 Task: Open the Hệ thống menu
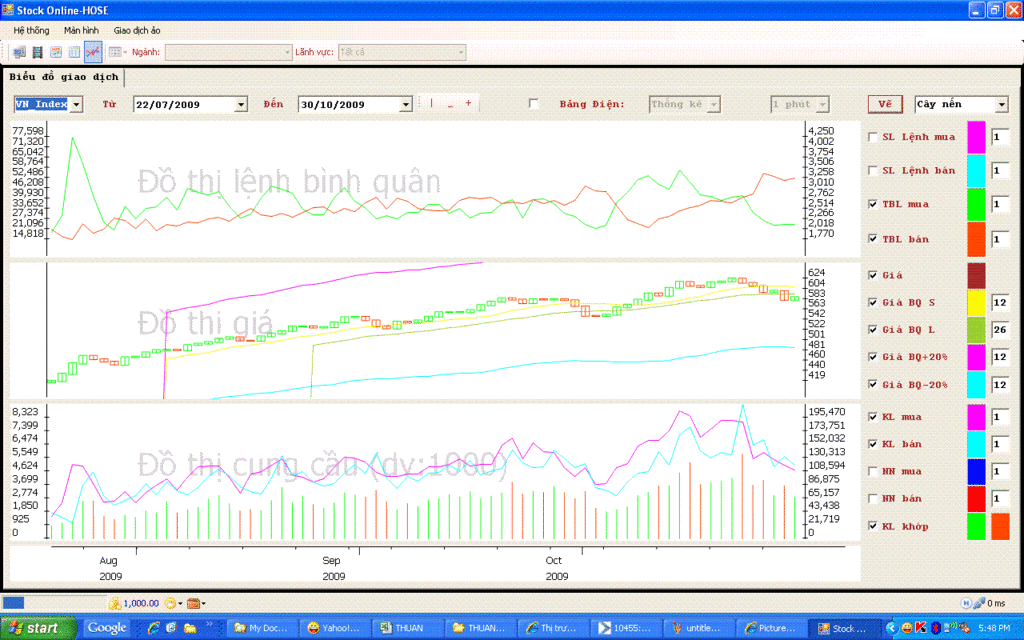pyautogui.click(x=31, y=30)
